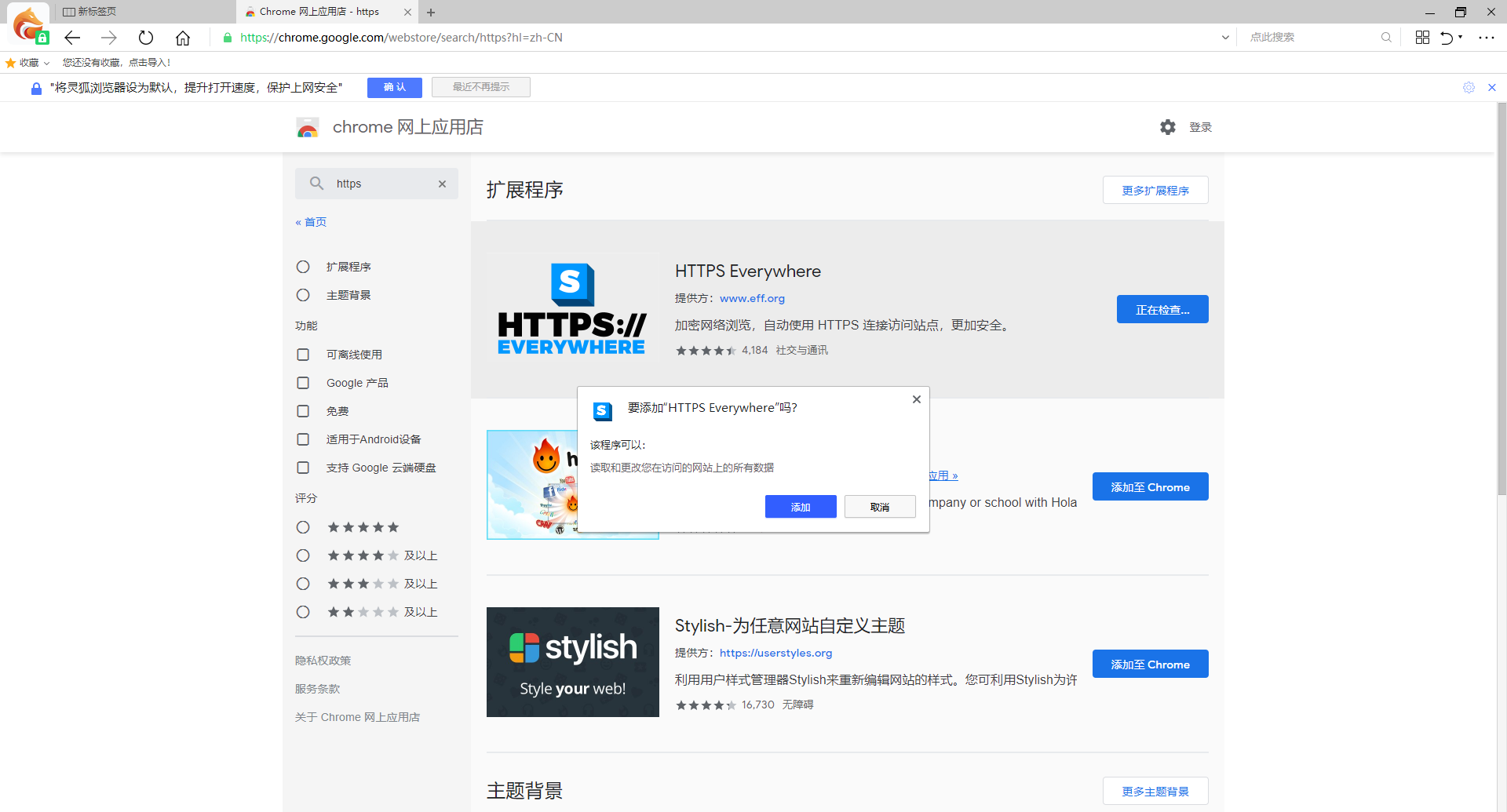Go back to the previous page

point(73,38)
